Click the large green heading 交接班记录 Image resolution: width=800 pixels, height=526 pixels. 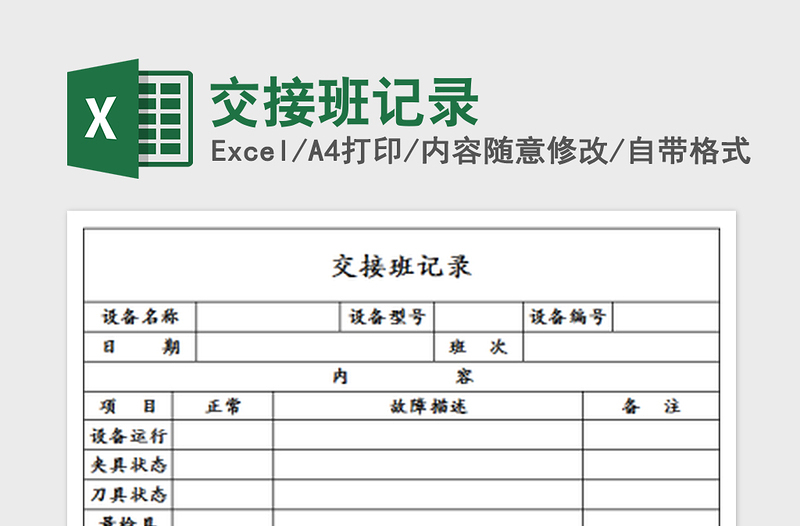coord(344,102)
